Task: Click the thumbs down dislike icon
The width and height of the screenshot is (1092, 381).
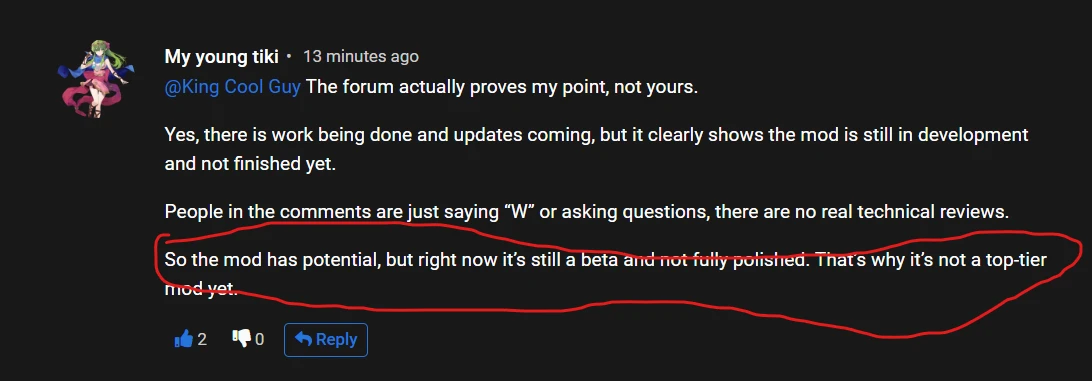Action: tap(241, 339)
